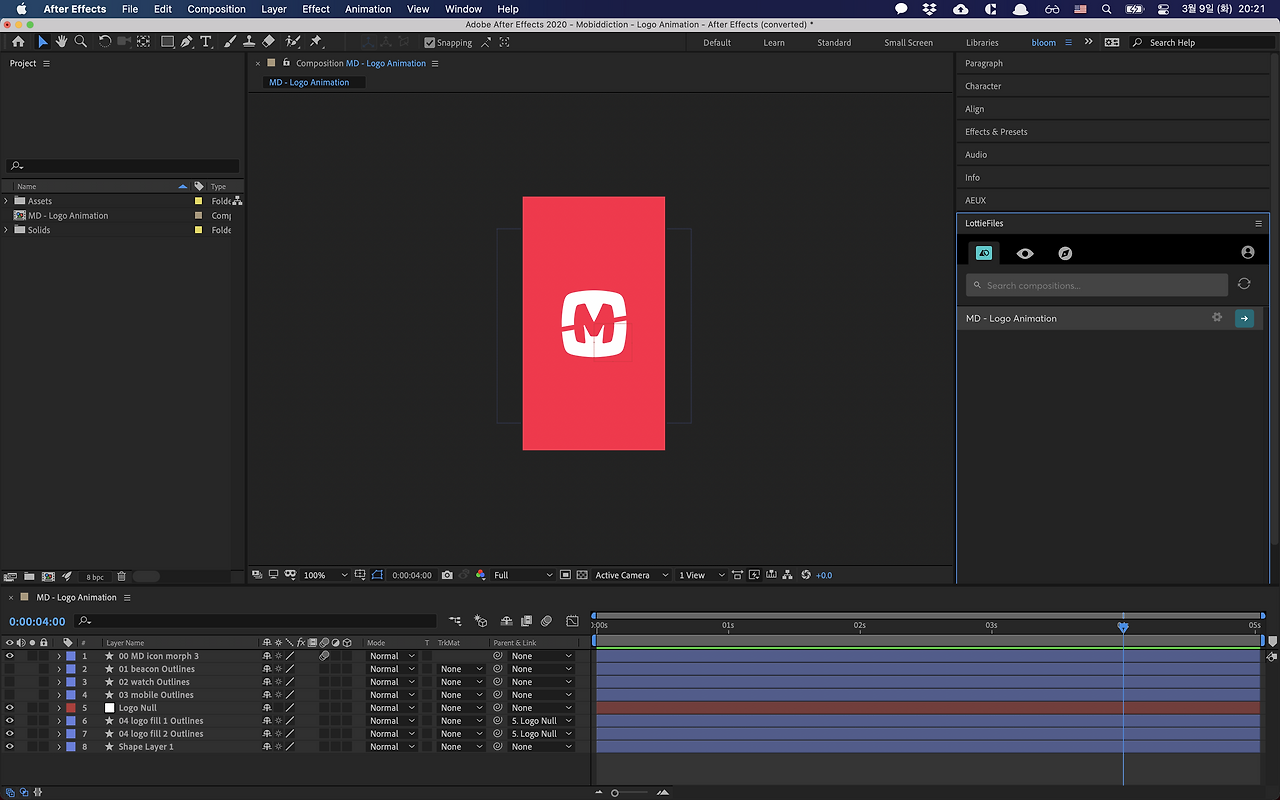Take a snapshot with the camera icon
The image size is (1280, 800).
447,575
